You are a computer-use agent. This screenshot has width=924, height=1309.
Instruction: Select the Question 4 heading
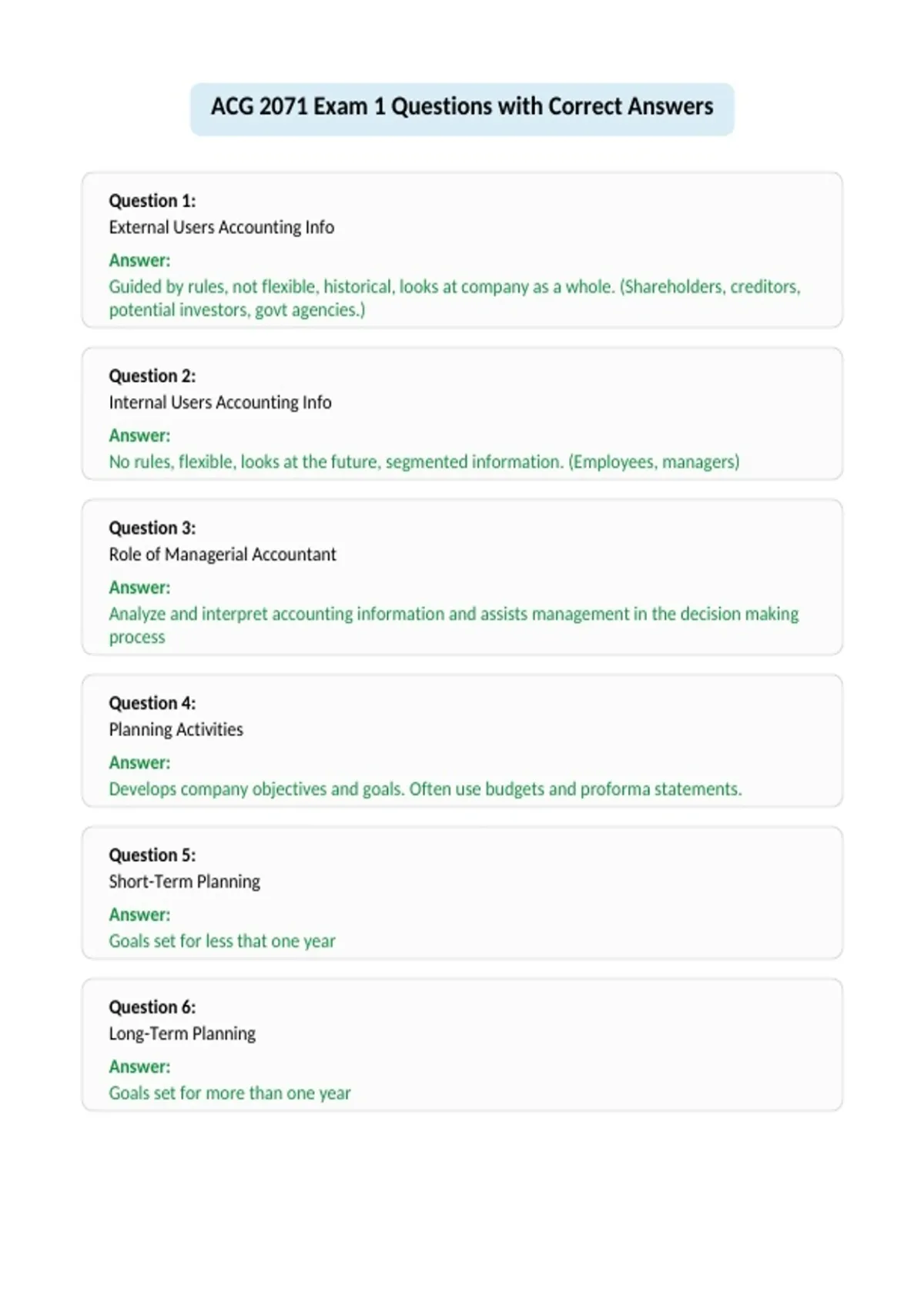pos(152,703)
